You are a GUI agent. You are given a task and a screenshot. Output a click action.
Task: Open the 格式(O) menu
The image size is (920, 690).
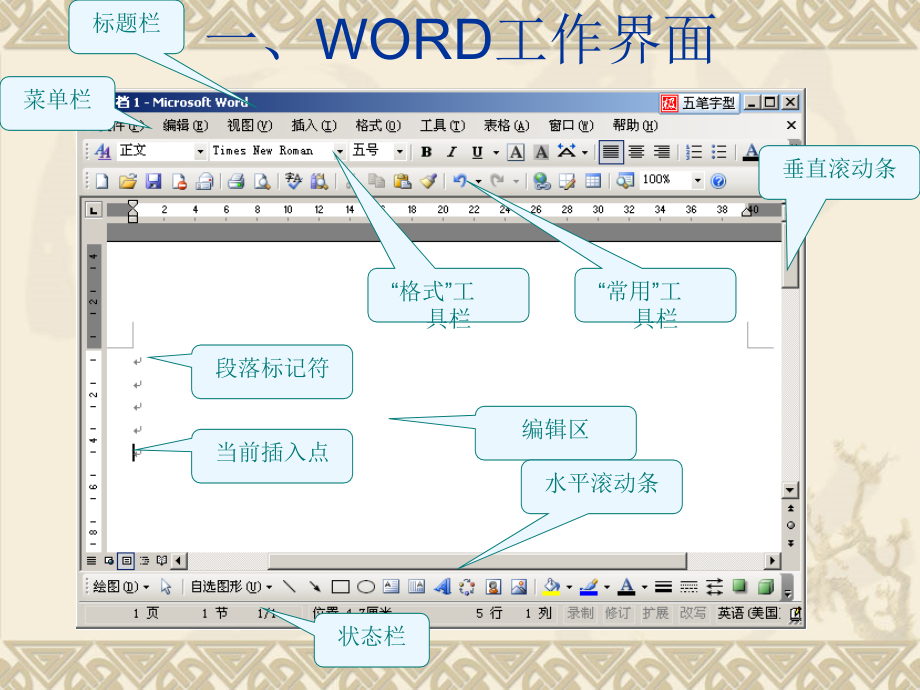point(378,125)
